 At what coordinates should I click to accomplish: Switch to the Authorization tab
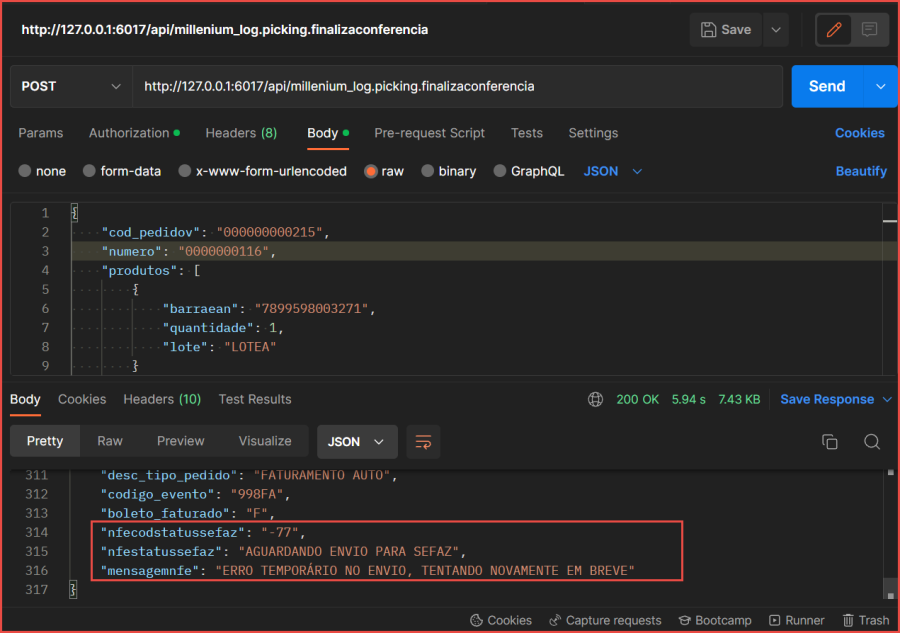pyautogui.click(x=134, y=133)
